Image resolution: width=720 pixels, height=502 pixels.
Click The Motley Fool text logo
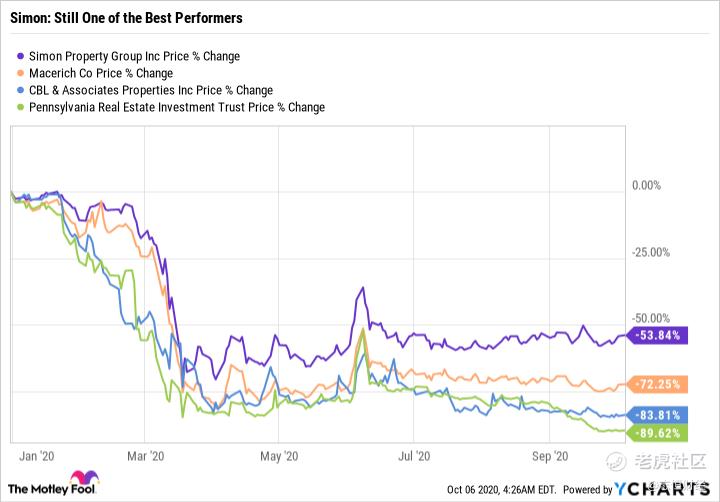point(46,490)
